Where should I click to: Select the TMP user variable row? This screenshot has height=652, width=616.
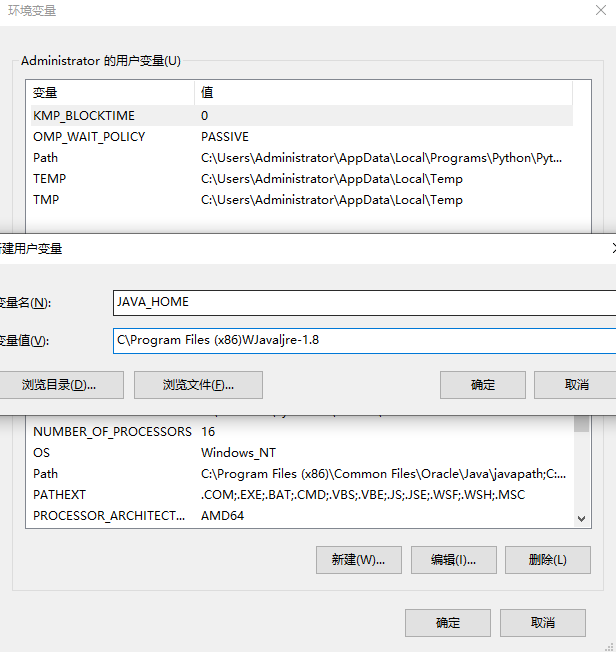[x=46, y=200]
